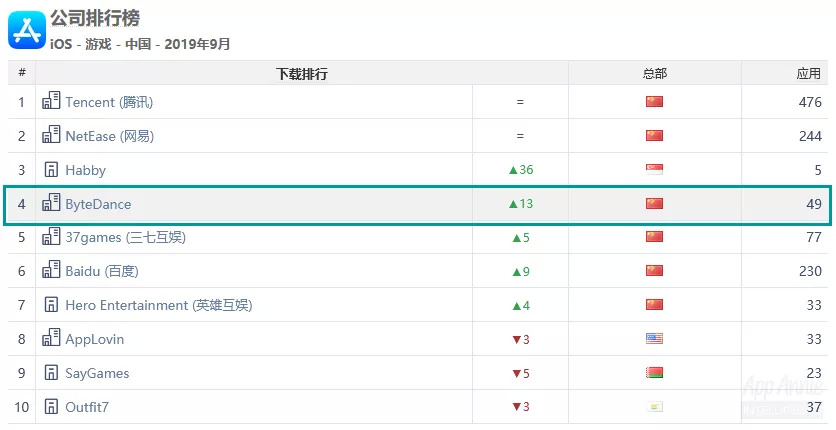This screenshot has width=836, height=430.
Task: Click the building icon beside Outfit7
Action: [51, 407]
